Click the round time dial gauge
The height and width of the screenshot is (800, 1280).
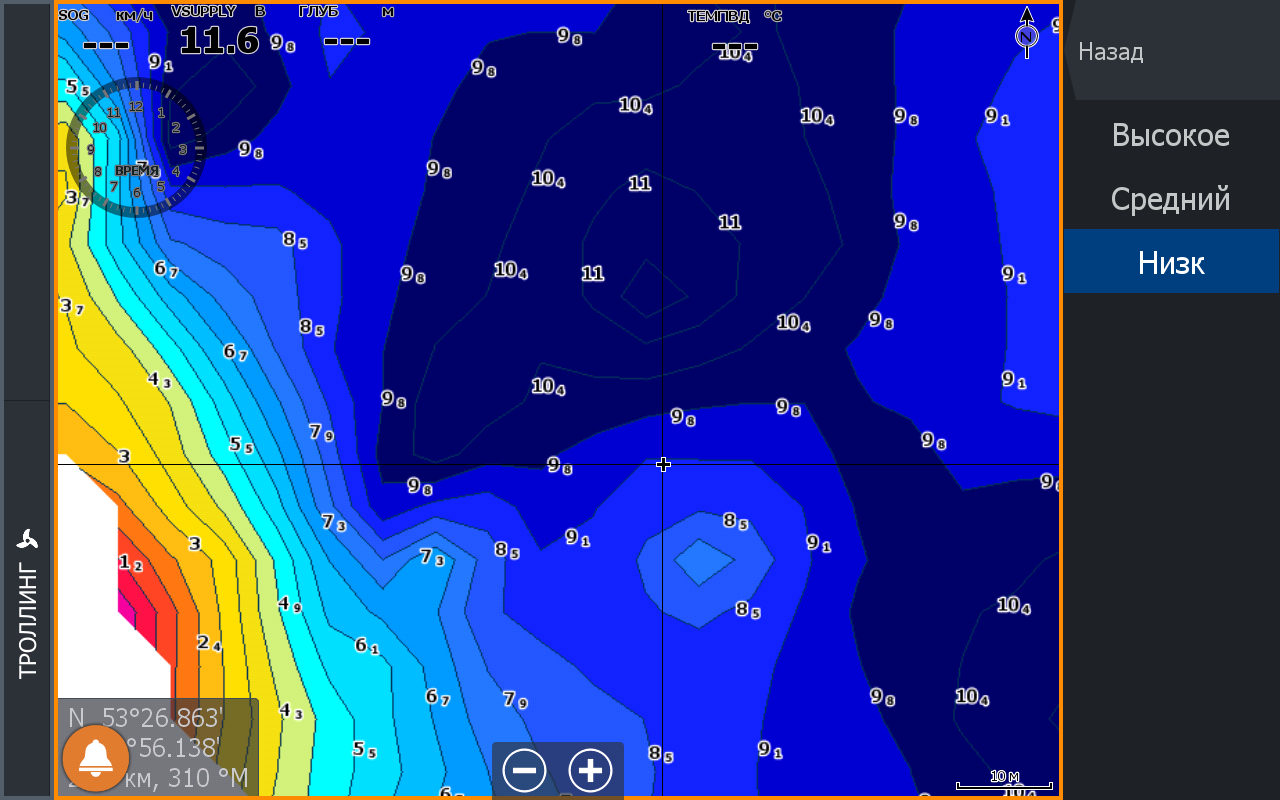(136, 148)
